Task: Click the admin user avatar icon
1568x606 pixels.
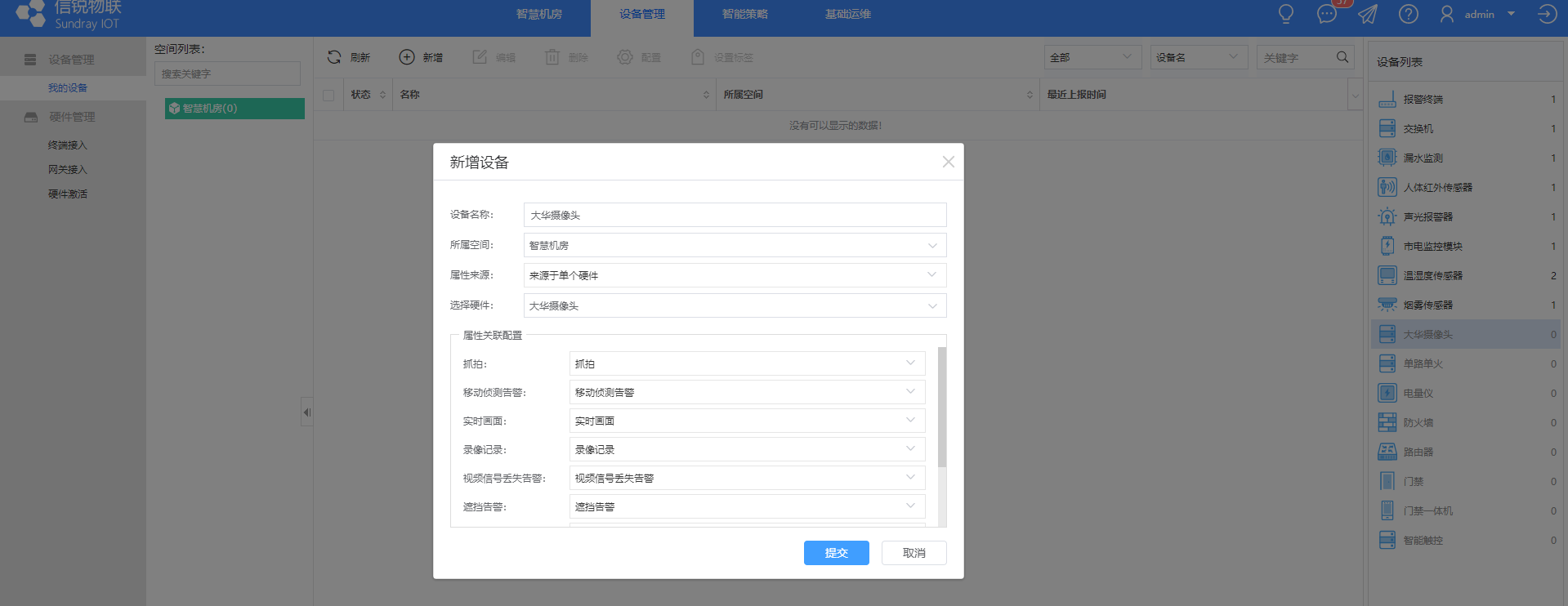Action: tap(1447, 14)
